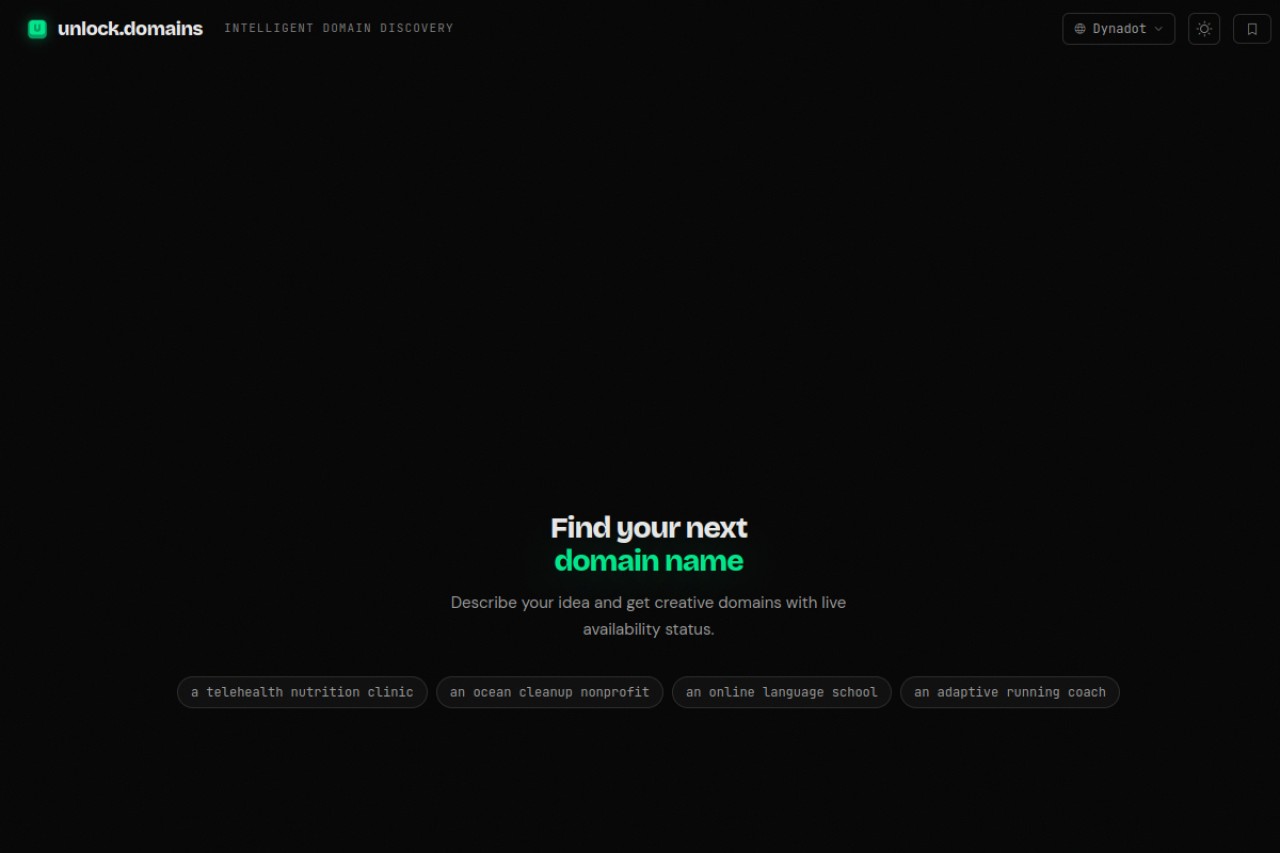Choose 'an ocean cleanup nonprofit' suggestion
This screenshot has height=853, width=1280.
[x=549, y=692]
